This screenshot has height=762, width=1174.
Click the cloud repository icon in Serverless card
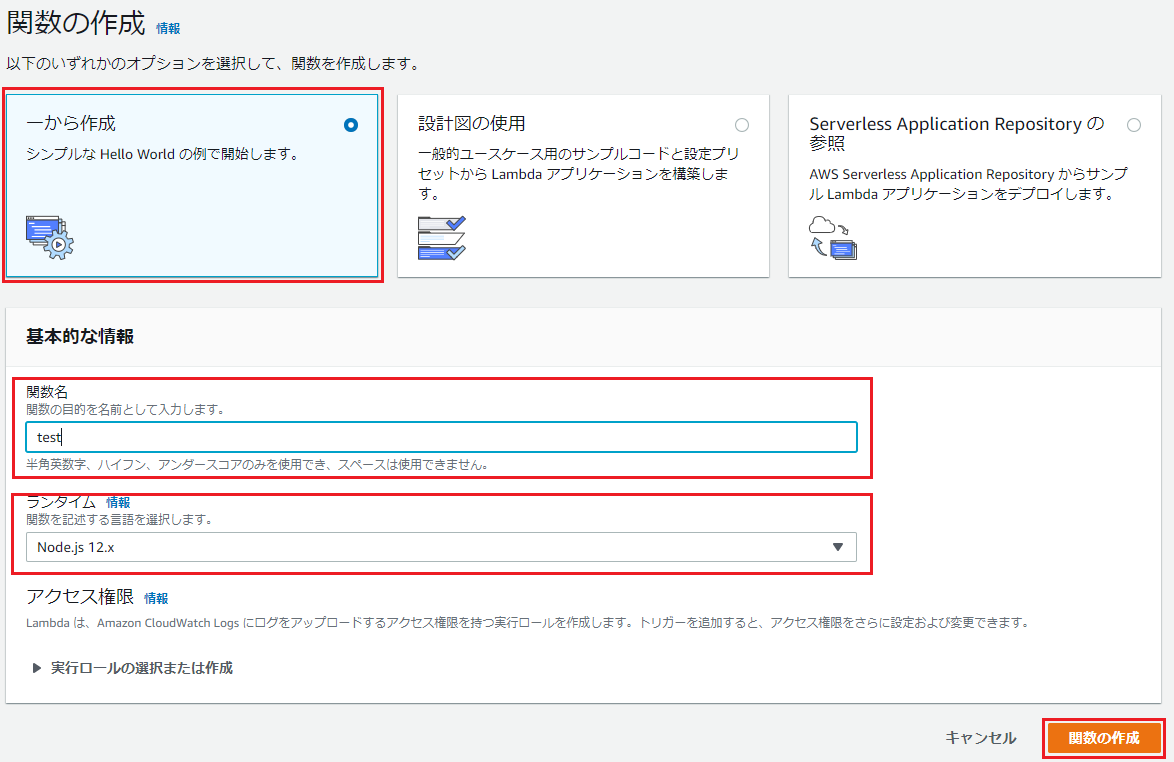point(833,237)
